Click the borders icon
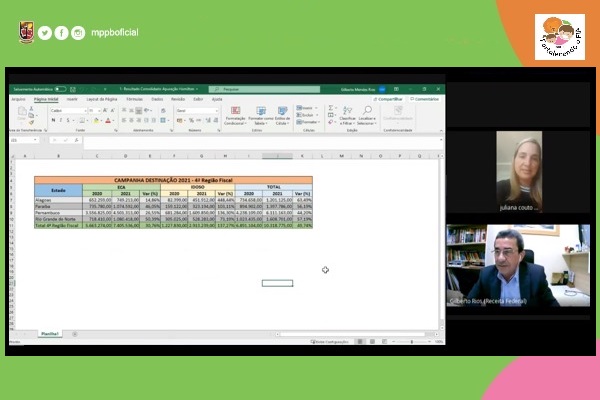 tap(82, 120)
